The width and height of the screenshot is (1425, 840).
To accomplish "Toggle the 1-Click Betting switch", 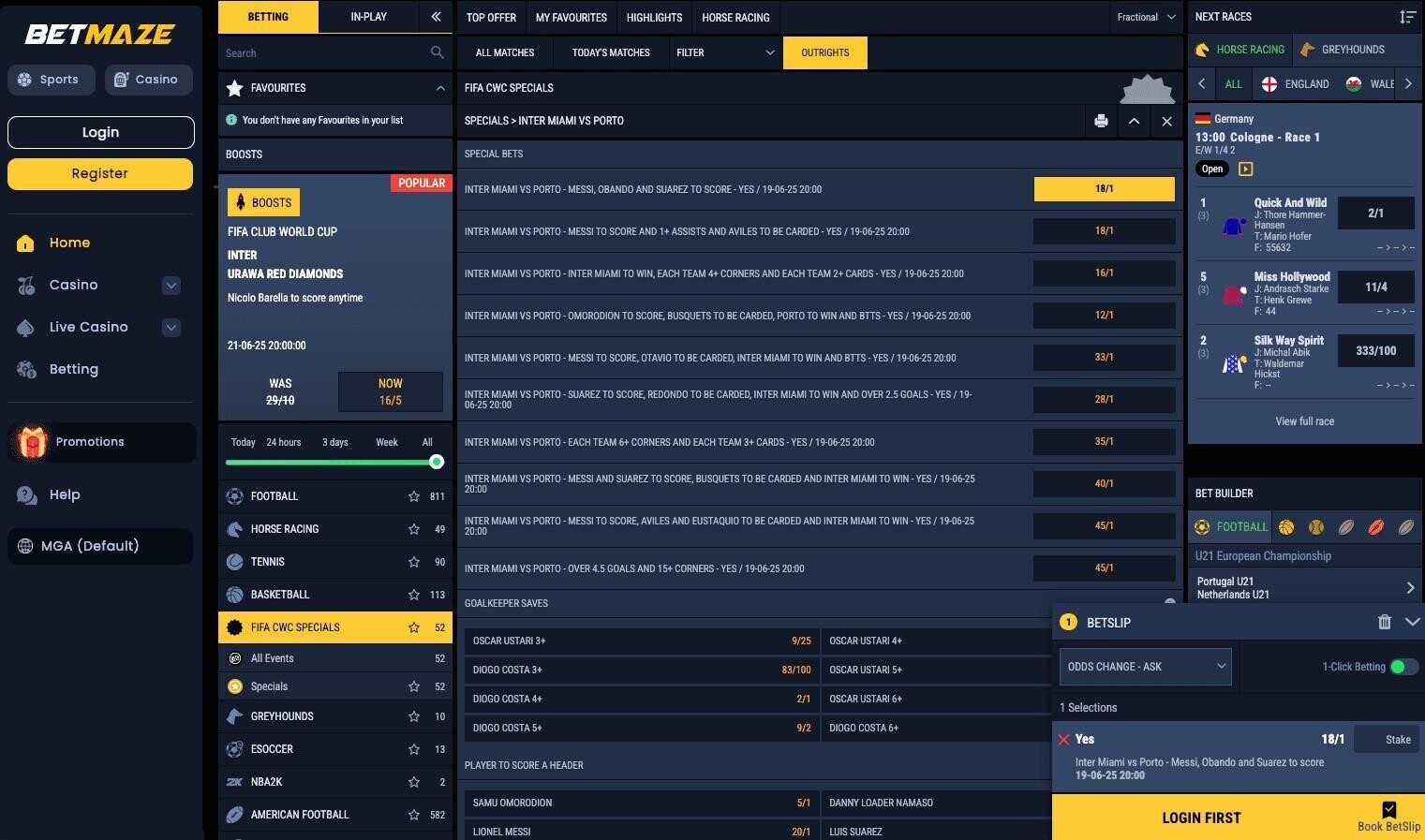I will [x=1403, y=667].
